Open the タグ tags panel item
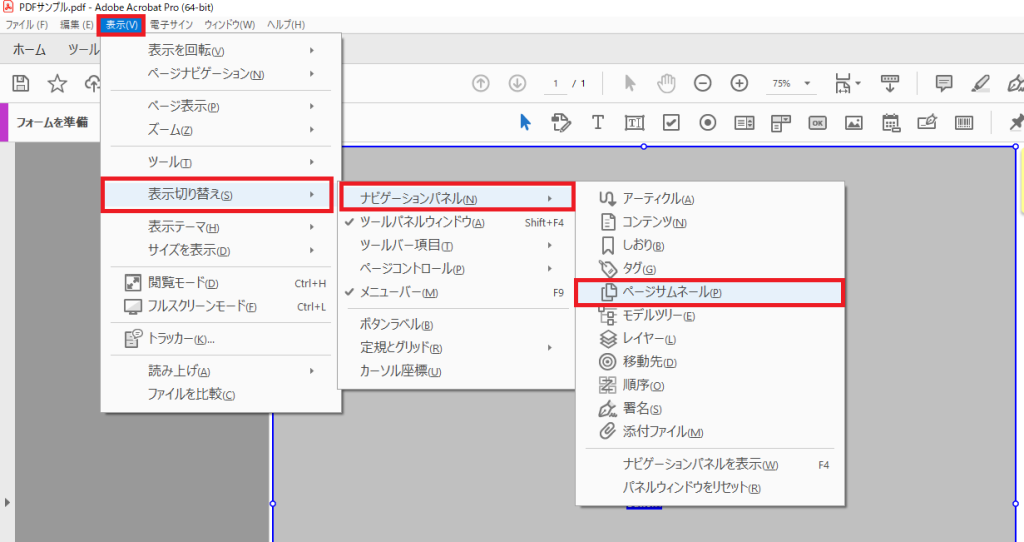 [709, 268]
